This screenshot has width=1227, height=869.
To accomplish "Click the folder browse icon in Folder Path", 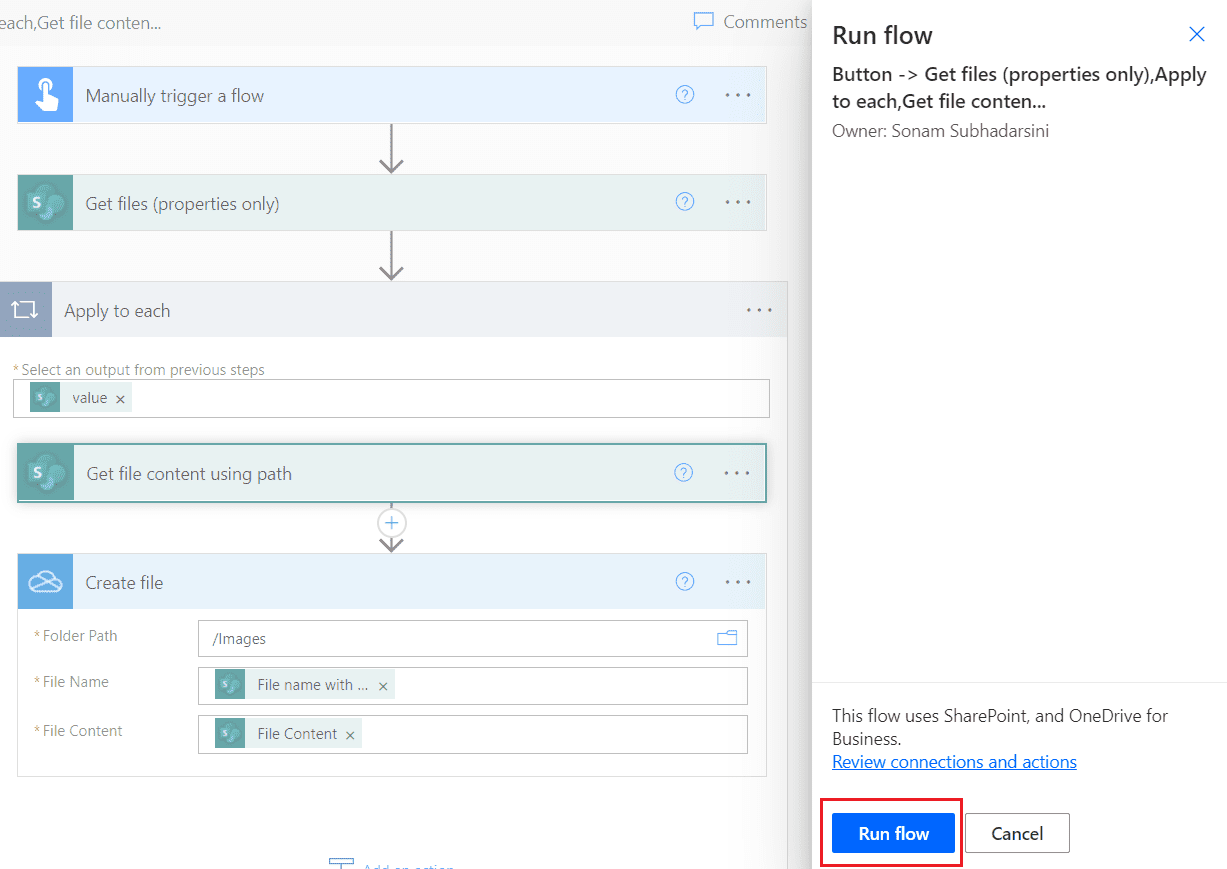I will coord(727,637).
